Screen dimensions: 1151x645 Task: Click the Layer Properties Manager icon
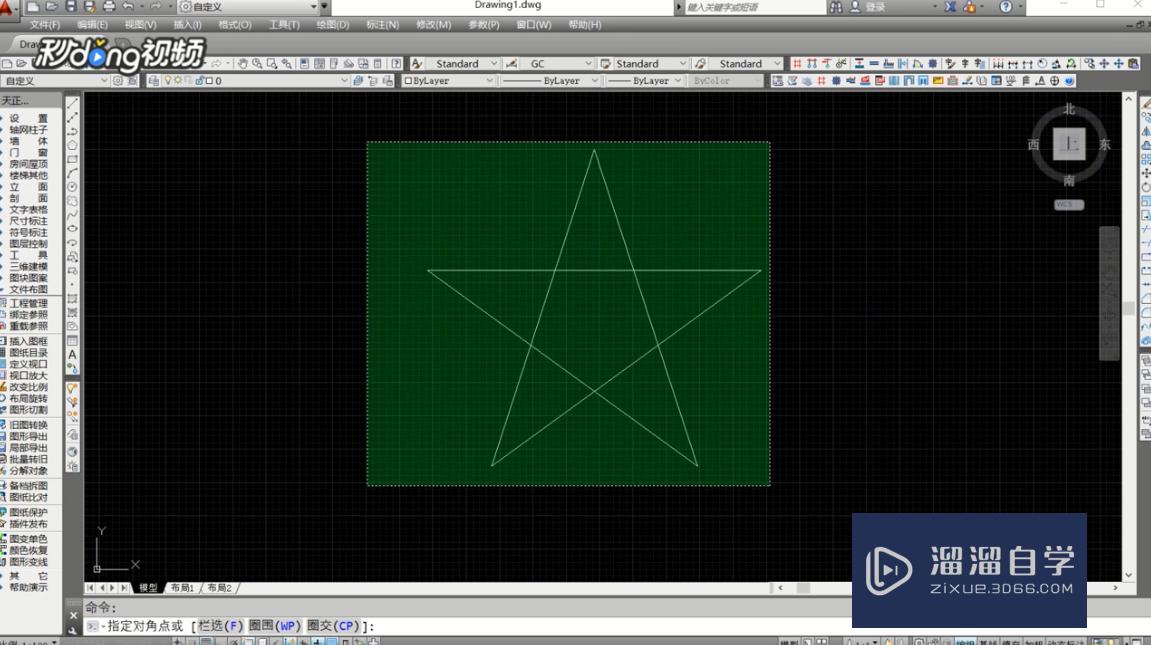[153, 81]
